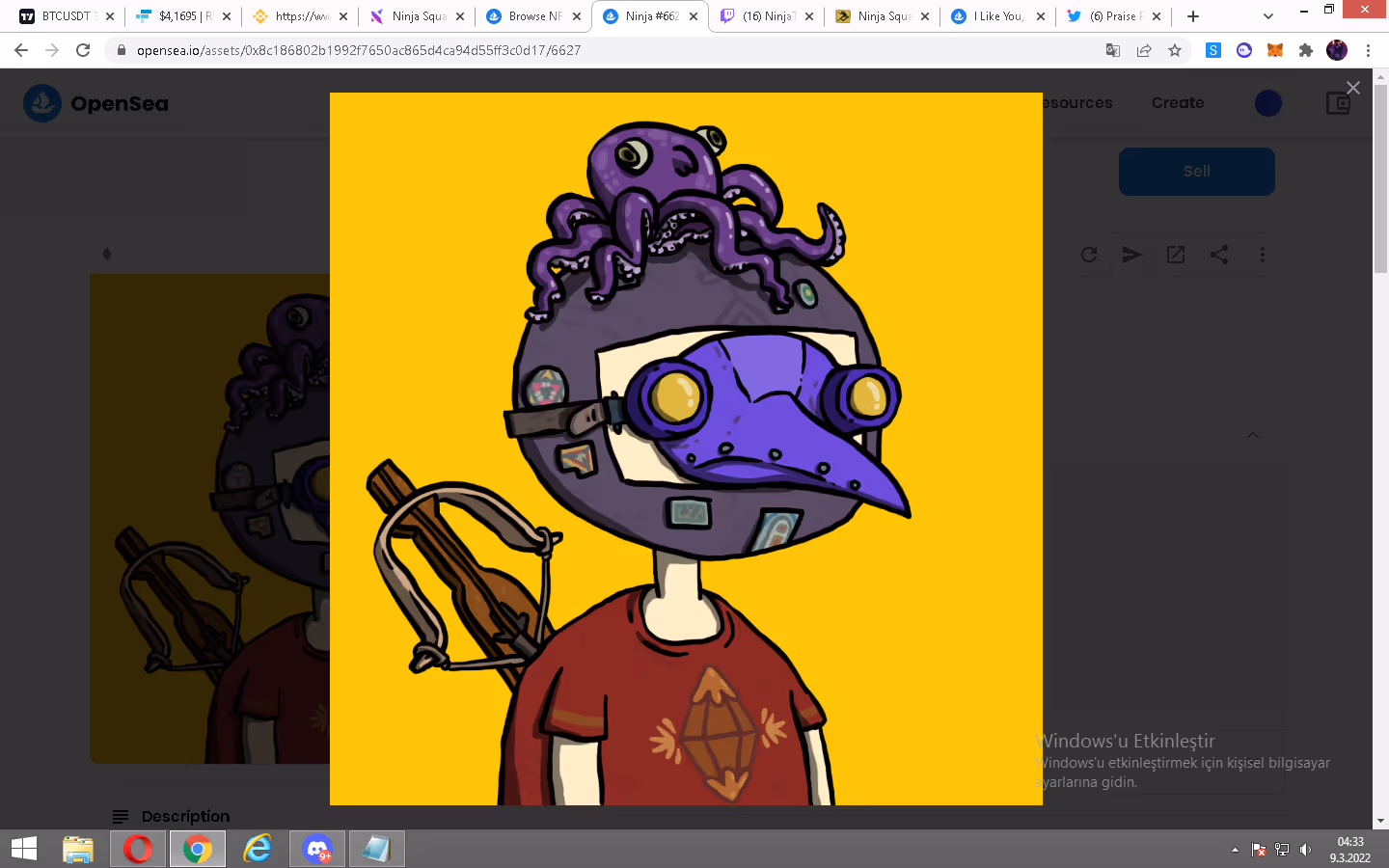Click the profile avatar in the OpenSea header
Screen dimensions: 1389x868
point(1268,103)
